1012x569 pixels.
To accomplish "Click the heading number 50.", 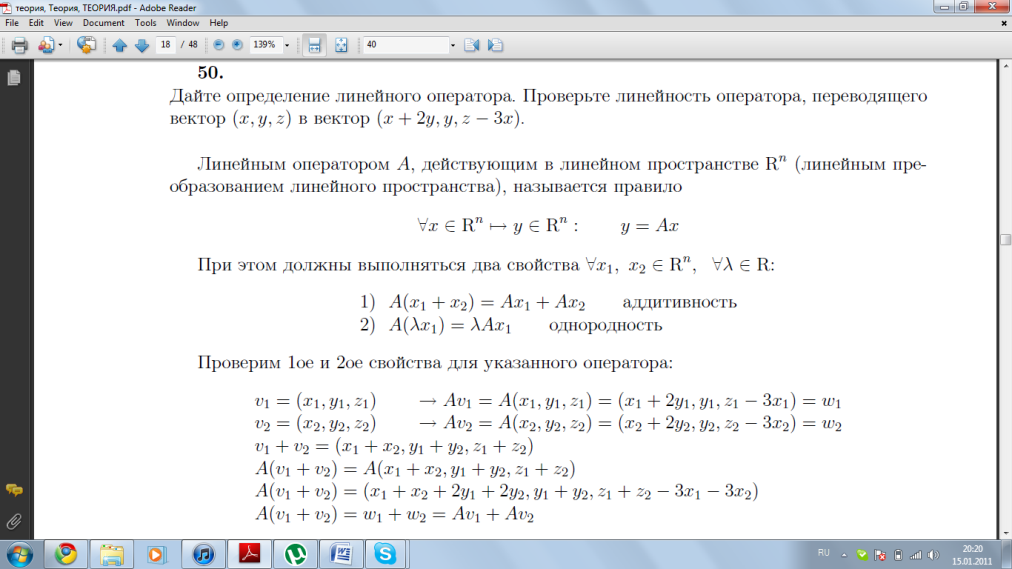I will tap(210, 73).
